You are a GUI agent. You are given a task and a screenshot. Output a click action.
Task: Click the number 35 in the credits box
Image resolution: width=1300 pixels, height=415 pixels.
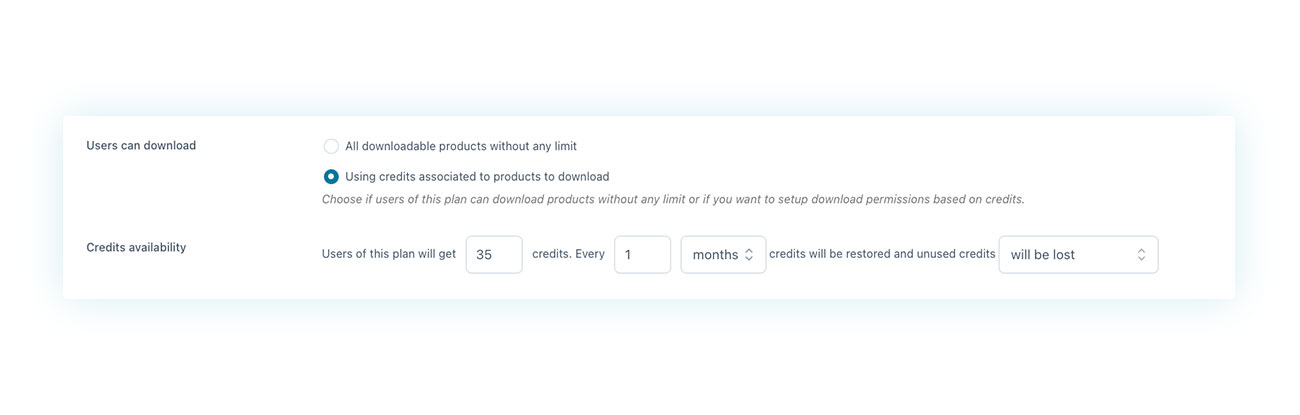484,255
